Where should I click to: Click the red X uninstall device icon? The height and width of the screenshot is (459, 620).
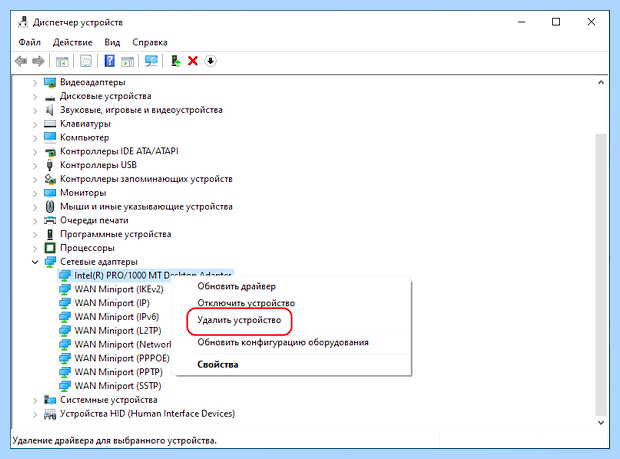coord(193,61)
